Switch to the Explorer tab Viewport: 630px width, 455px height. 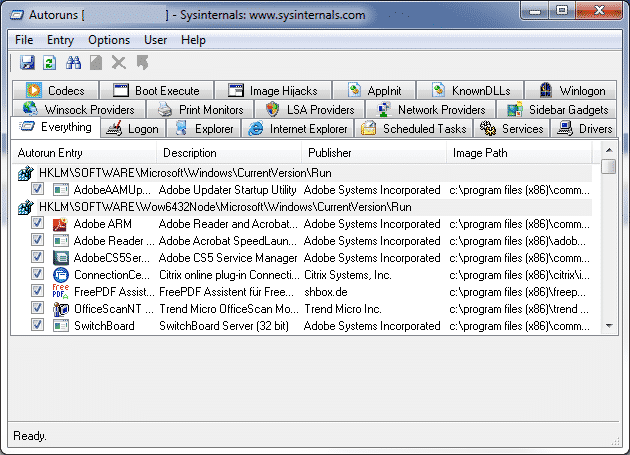(x=204, y=129)
